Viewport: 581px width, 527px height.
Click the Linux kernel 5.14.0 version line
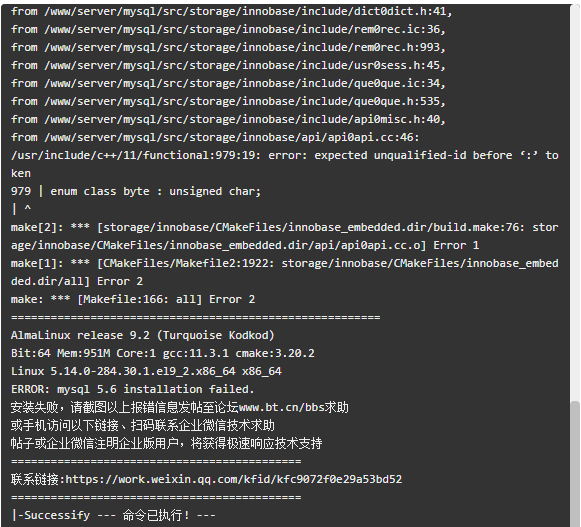point(146,371)
